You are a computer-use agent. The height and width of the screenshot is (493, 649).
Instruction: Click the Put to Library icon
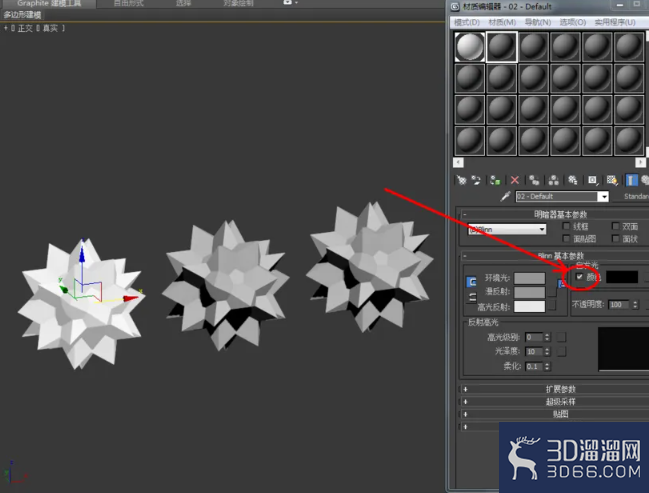pyautogui.click(x=572, y=180)
